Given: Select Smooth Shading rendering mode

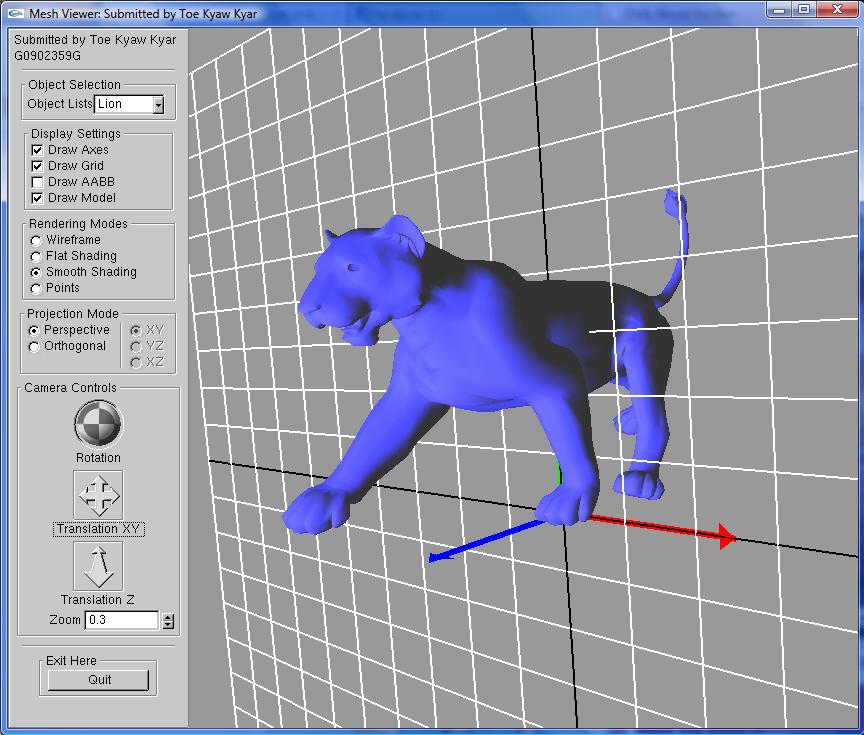Looking at the screenshot, I should pos(36,272).
